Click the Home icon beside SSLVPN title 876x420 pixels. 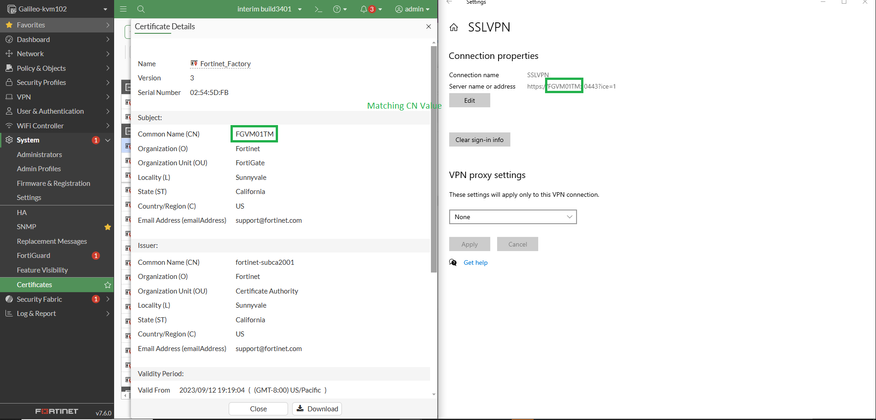coord(454,27)
